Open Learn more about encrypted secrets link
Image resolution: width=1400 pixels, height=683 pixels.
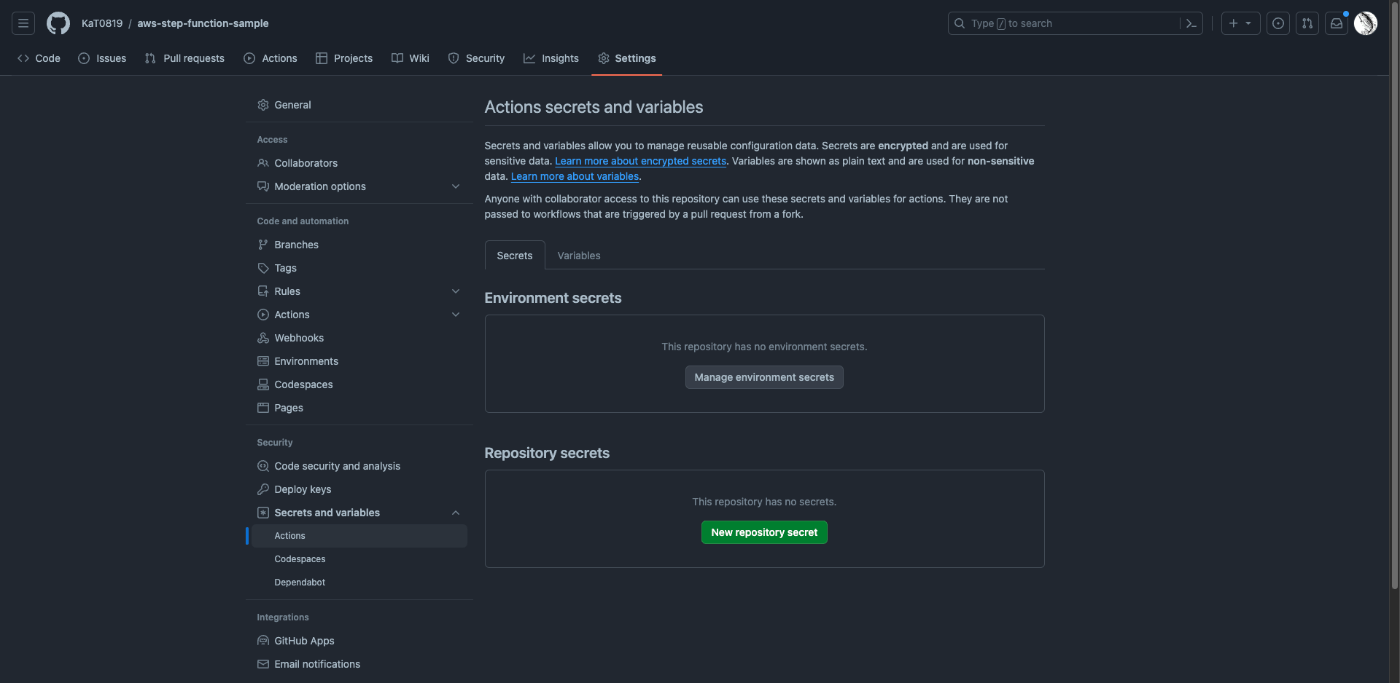click(x=641, y=161)
